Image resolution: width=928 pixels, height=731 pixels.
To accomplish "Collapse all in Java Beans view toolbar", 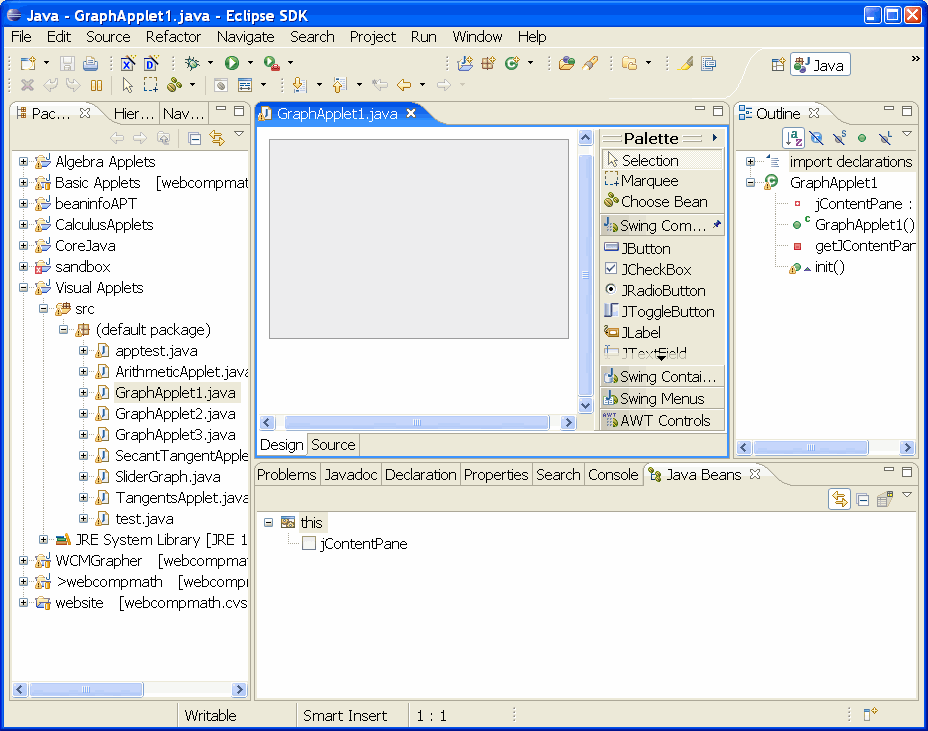I will [863, 500].
